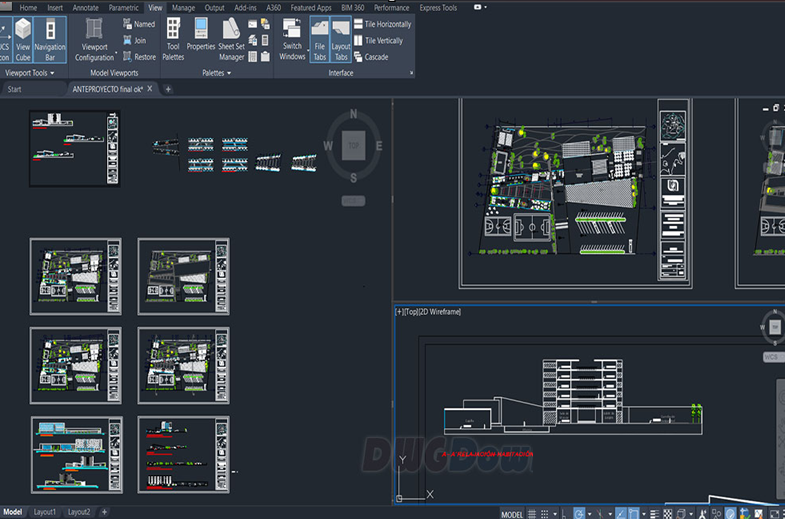This screenshot has height=519, width=785.
Task: Toggle the File Tabs button
Action: pyautogui.click(x=319, y=40)
